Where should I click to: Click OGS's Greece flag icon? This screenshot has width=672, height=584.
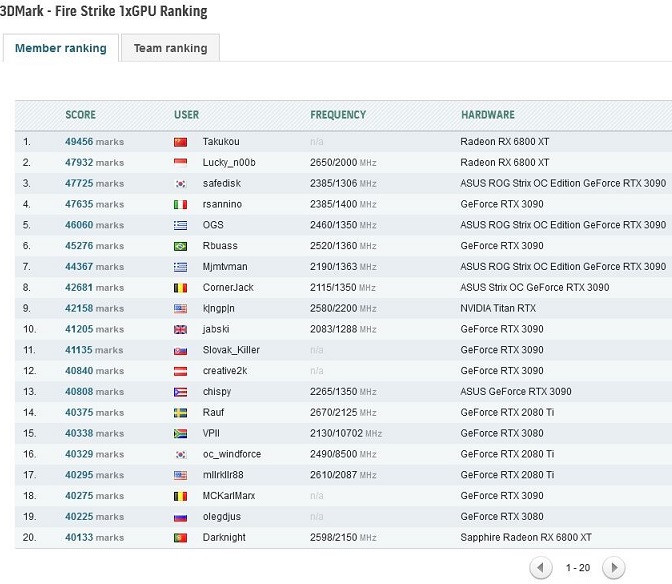coord(180,225)
